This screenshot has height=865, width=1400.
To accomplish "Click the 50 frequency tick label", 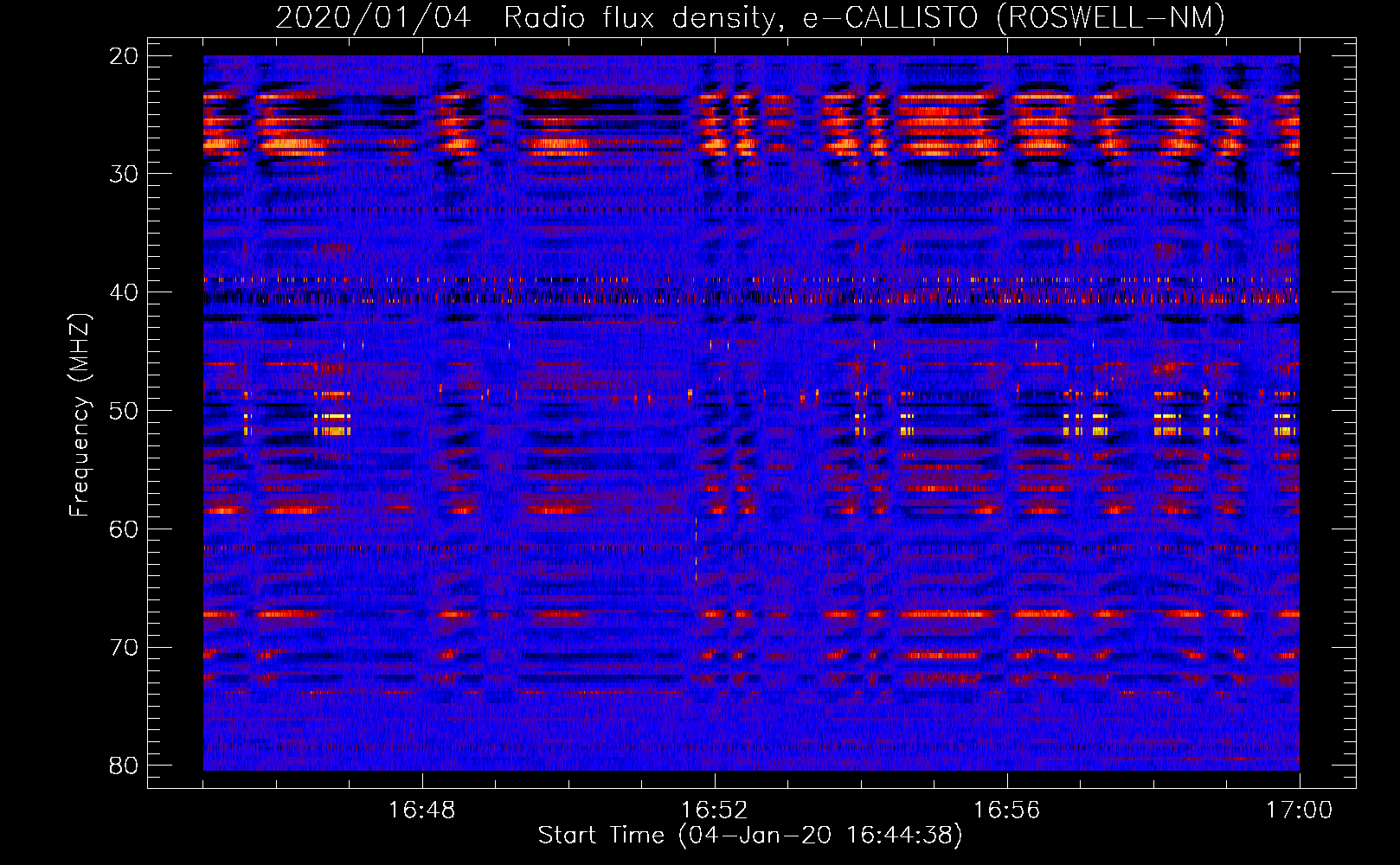I will pyautogui.click(x=123, y=411).
